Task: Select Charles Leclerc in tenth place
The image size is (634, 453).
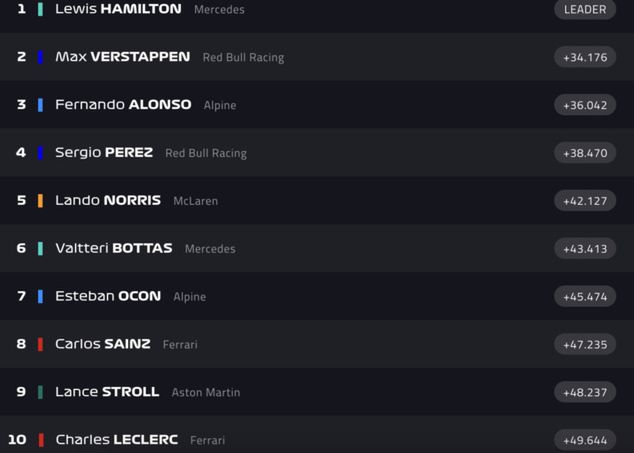Action: tap(116, 440)
